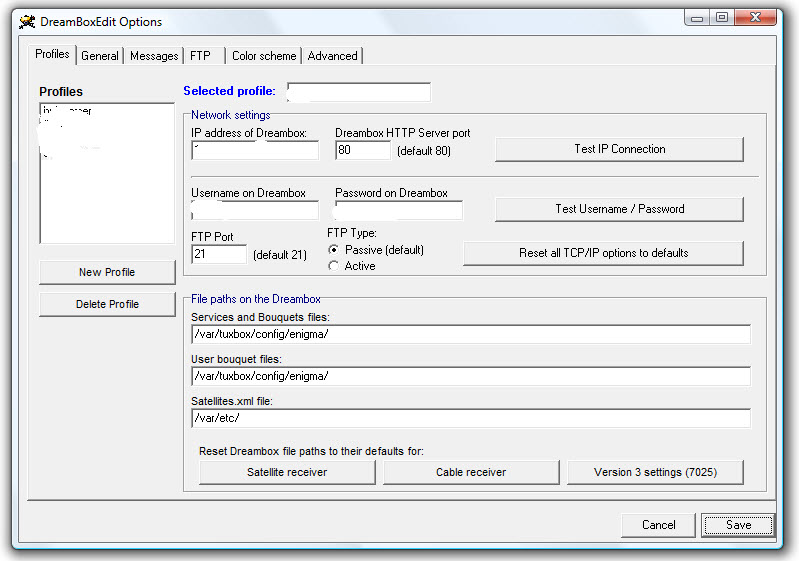Select Passive (default) FTP type
The image size is (799, 561).
(334, 250)
